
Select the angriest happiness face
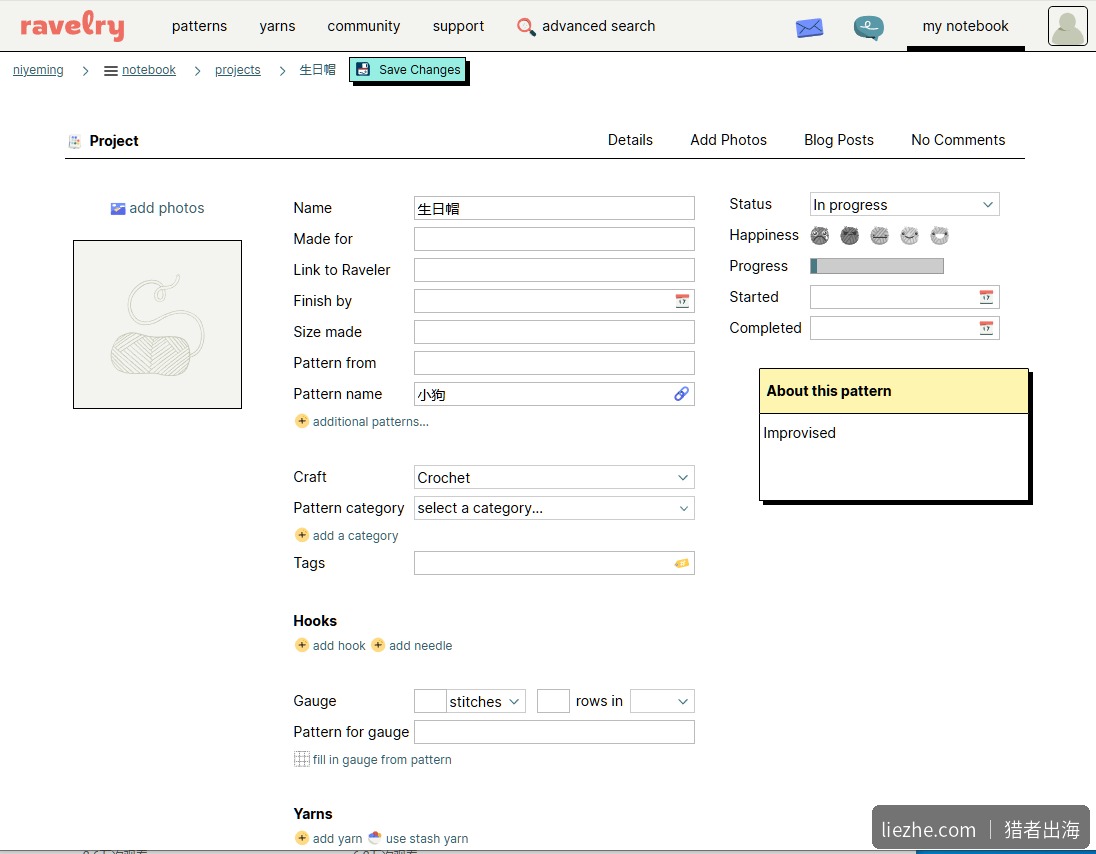pos(819,236)
